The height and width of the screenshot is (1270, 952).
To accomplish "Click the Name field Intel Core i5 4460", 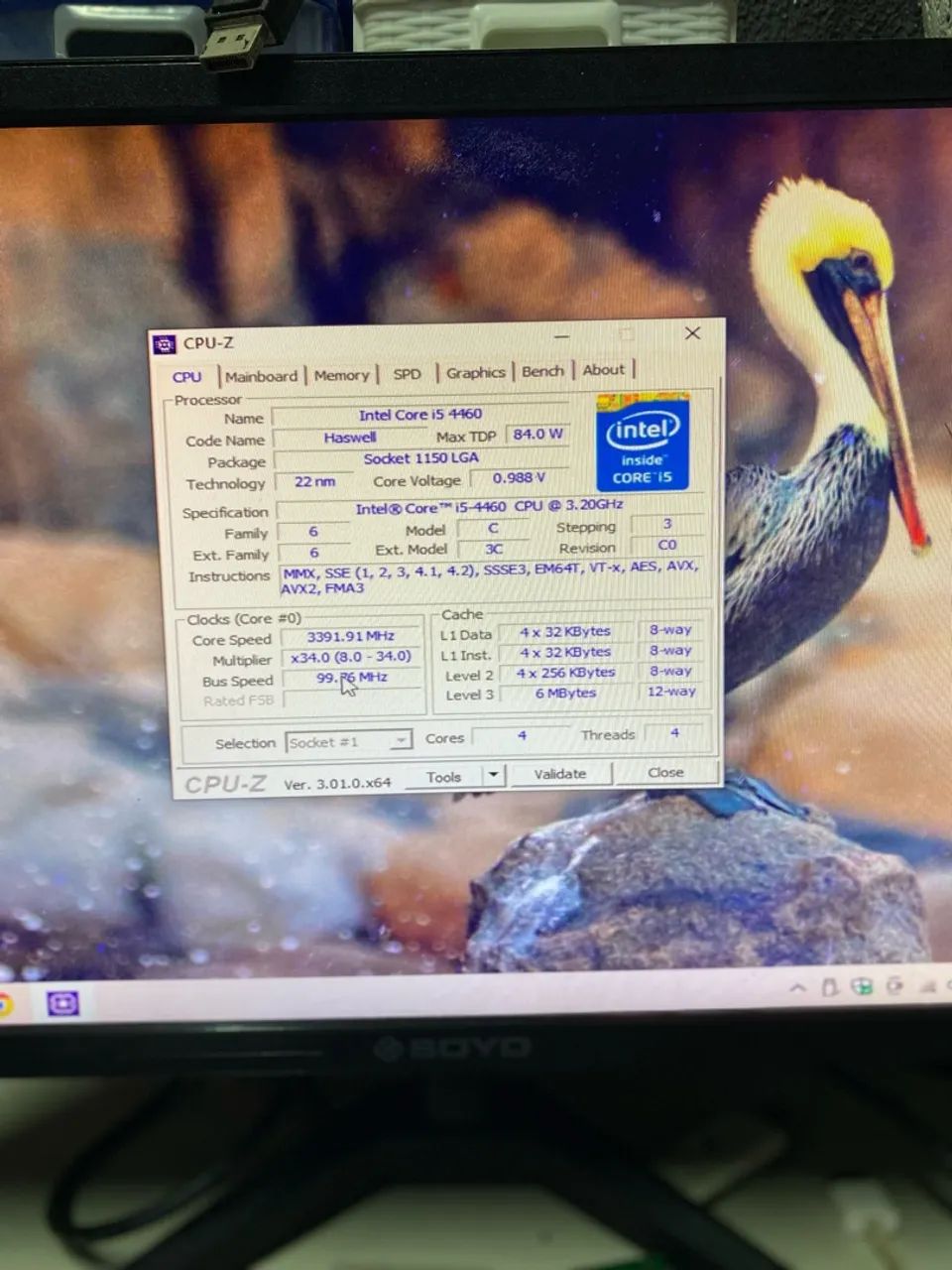I will click(420, 415).
